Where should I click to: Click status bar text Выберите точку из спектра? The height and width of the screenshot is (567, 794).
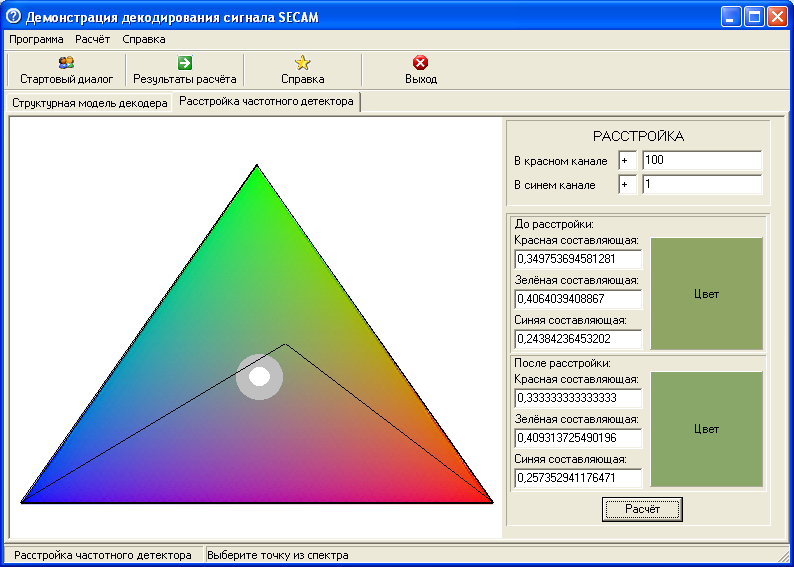click(x=277, y=555)
